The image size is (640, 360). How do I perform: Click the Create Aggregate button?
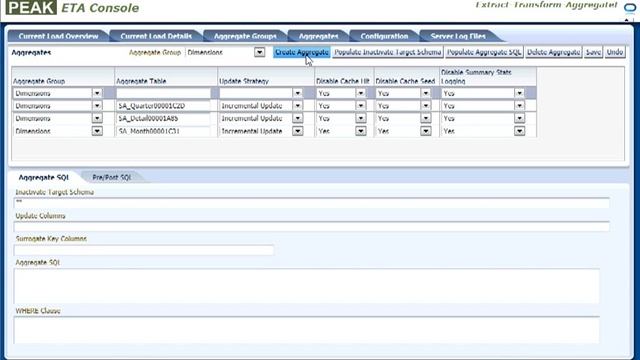coord(302,52)
